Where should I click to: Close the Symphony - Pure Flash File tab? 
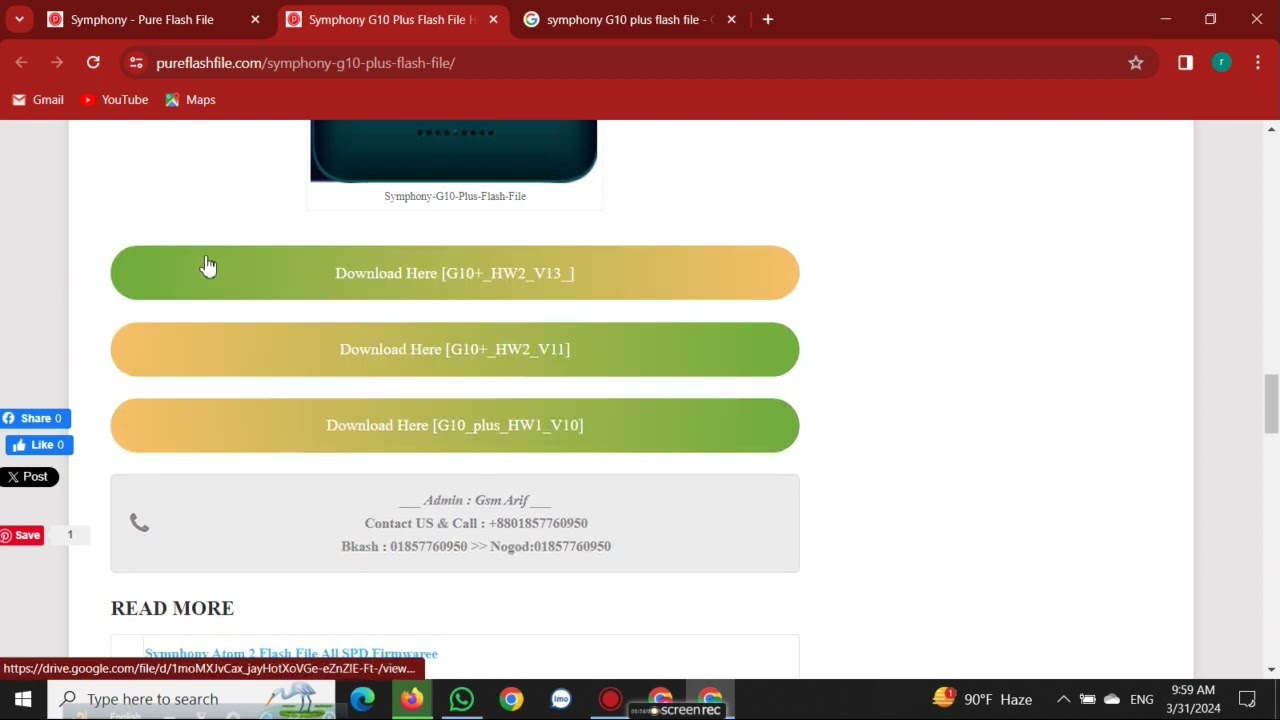coord(255,19)
